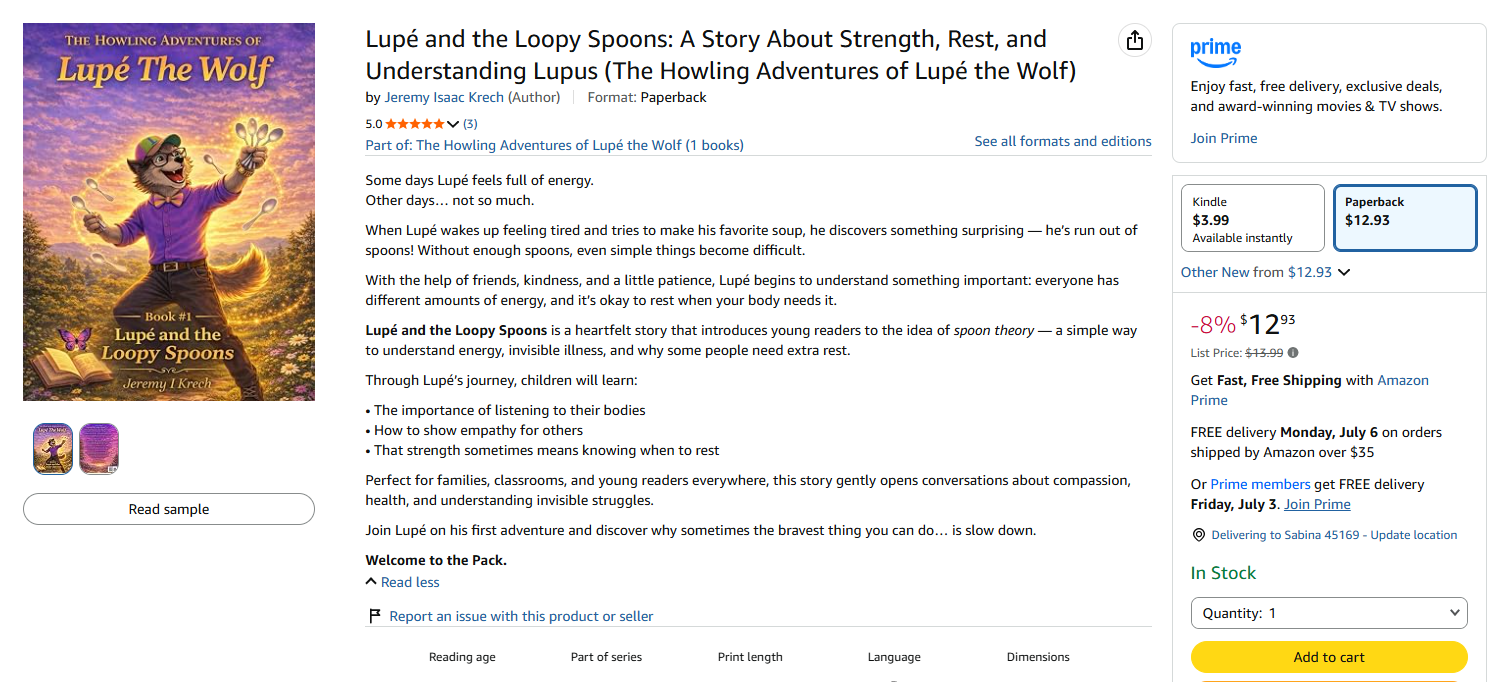Open the Quantity dropdown
This screenshot has height=682, width=1498.
1329,613
